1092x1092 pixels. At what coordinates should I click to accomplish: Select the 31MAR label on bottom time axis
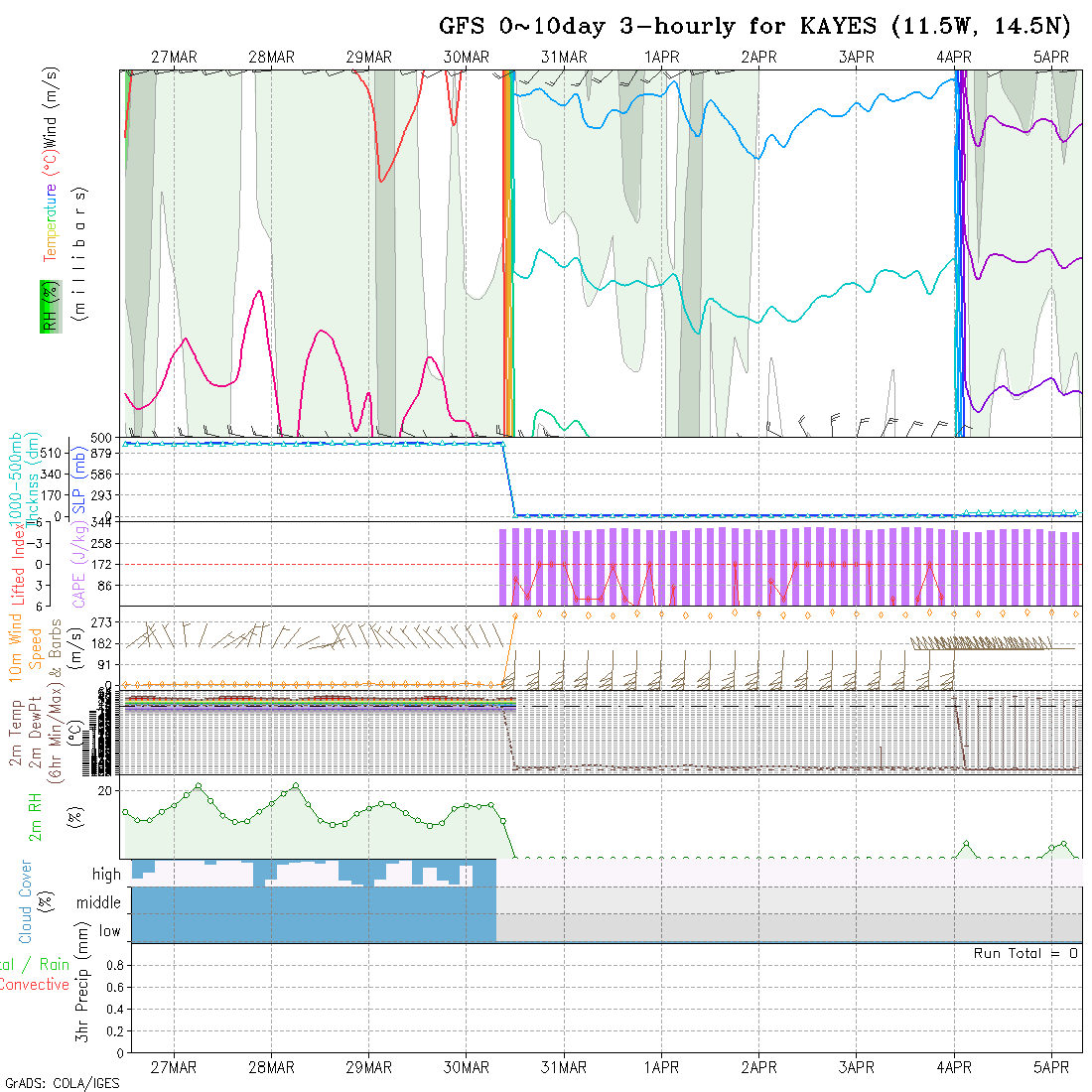tap(564, 1067)
